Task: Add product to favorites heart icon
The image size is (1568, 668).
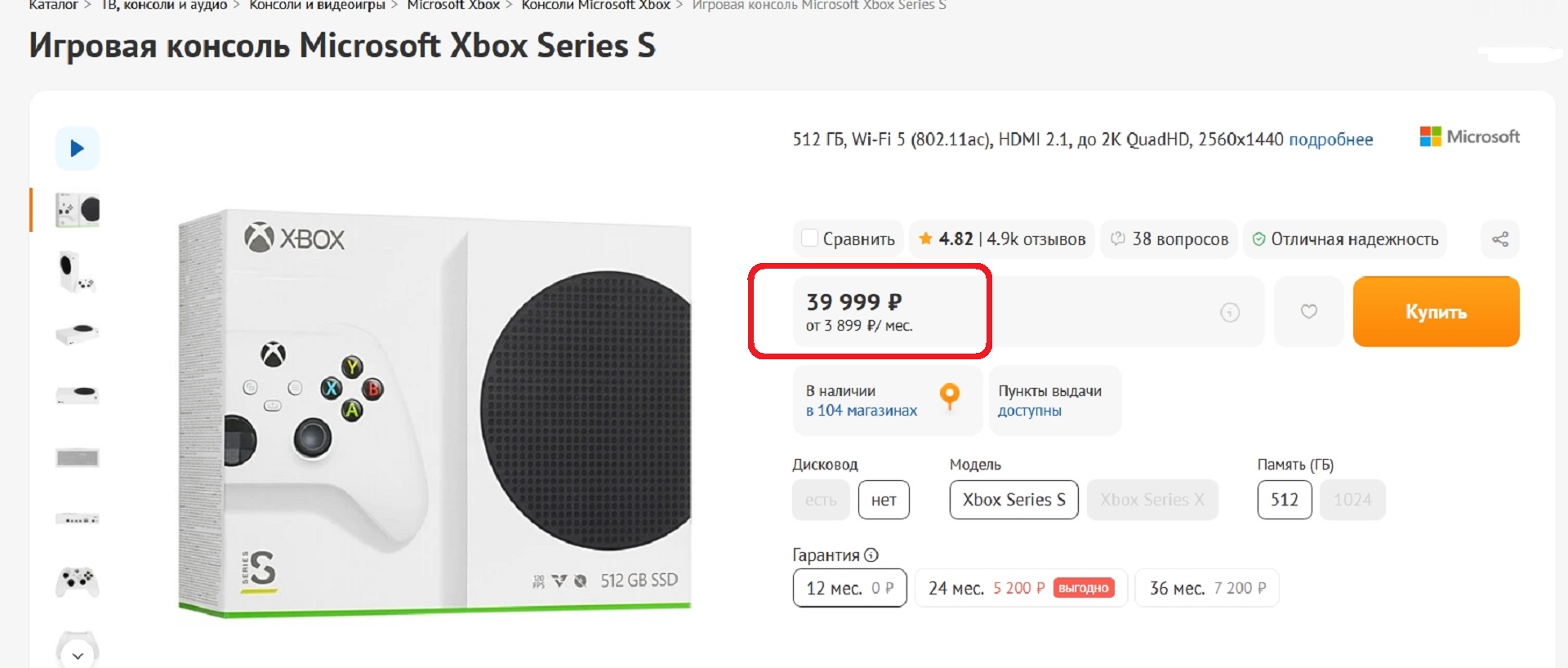Action: coord(1308,311)
